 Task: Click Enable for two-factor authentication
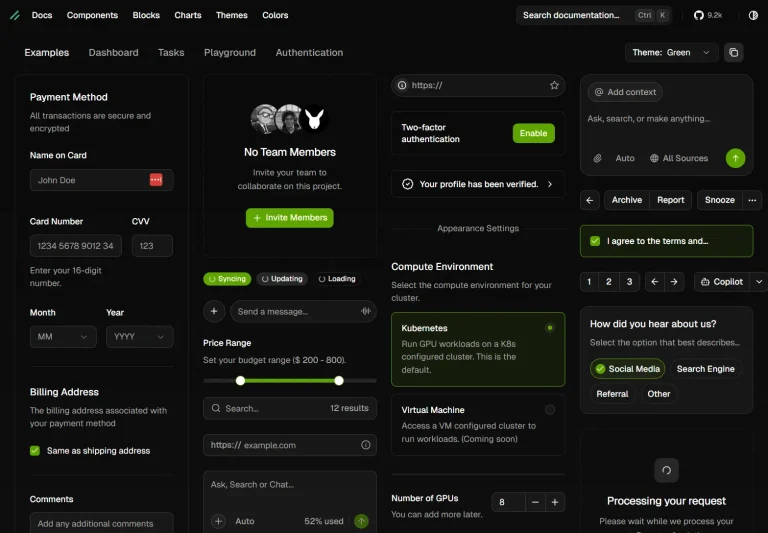point(533,133)
